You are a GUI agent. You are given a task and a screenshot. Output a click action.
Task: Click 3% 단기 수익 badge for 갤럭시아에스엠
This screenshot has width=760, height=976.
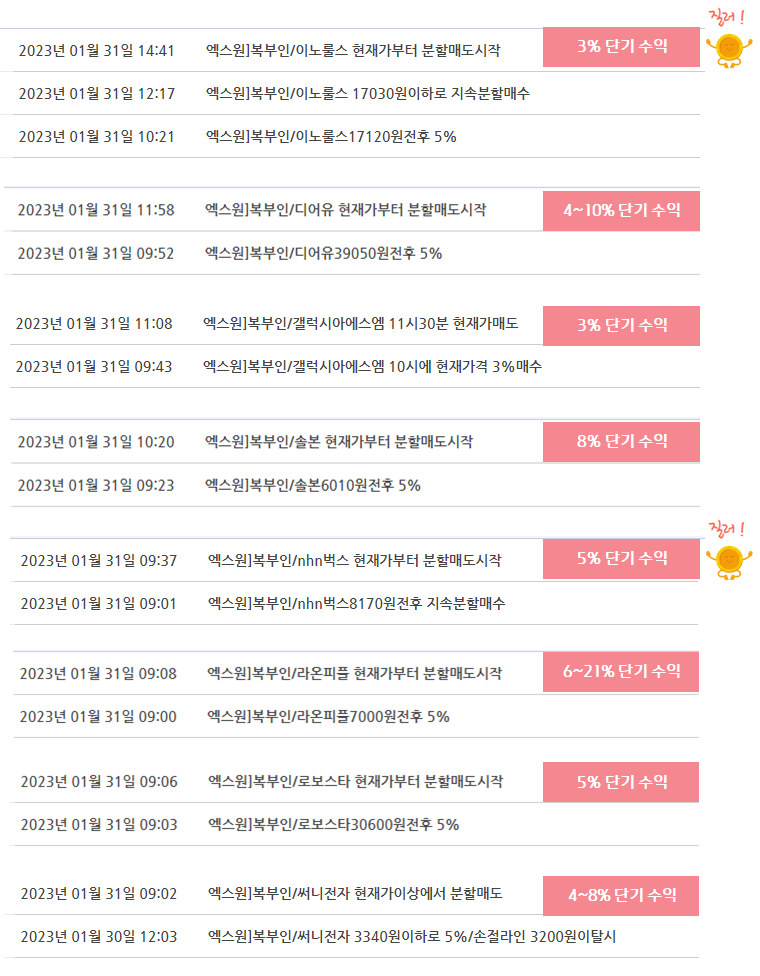tap(621, 326)
